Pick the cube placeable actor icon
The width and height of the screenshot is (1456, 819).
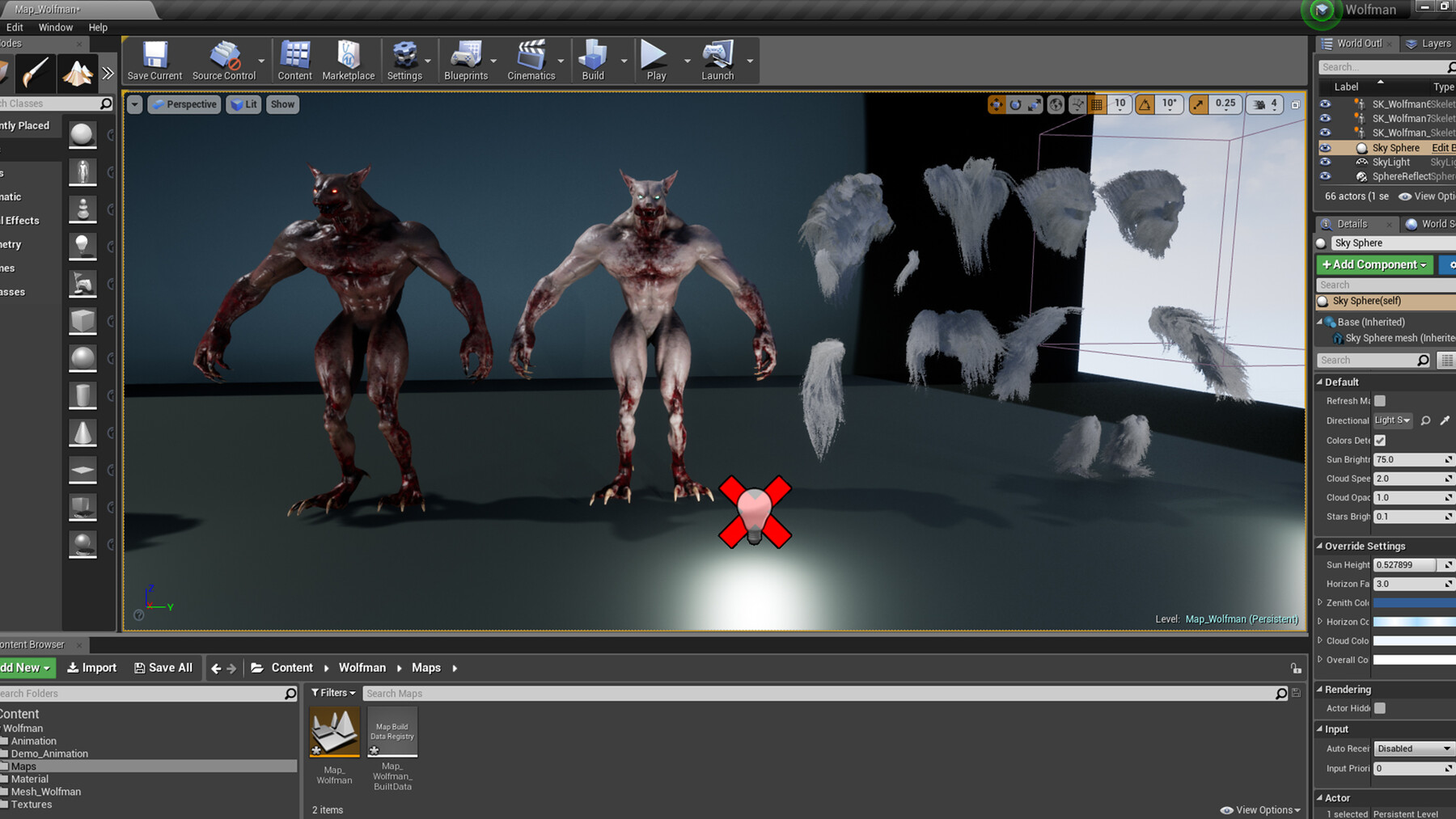[83, 320]
